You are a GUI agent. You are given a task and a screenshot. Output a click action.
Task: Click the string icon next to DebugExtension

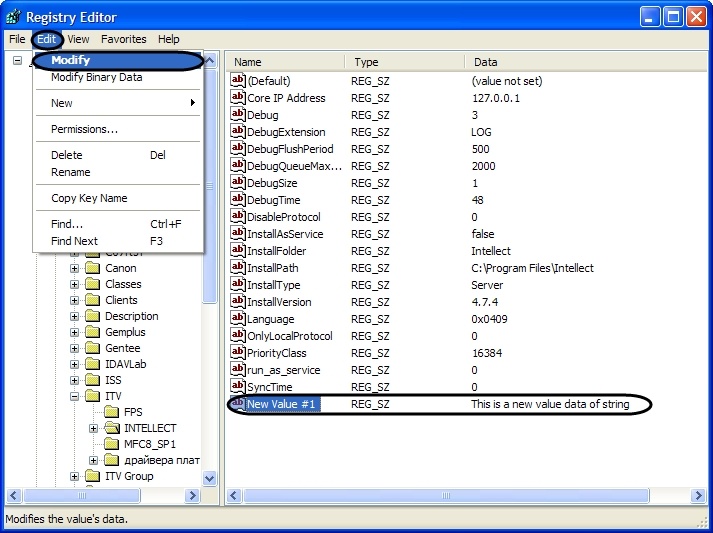point(238,132)
